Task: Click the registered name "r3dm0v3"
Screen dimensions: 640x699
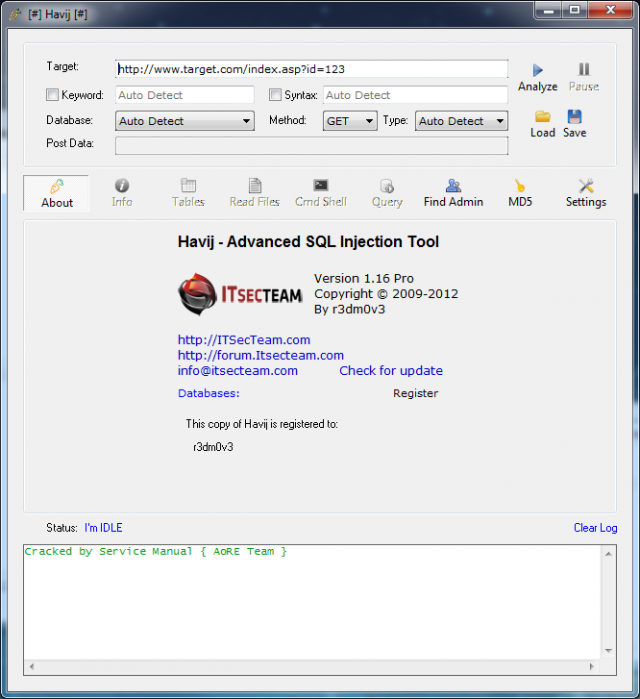Action: (x=213, y=447)
